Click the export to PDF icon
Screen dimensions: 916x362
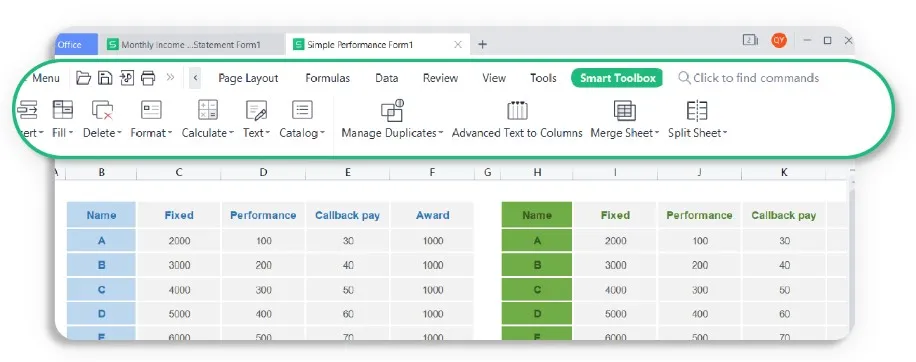127,78
